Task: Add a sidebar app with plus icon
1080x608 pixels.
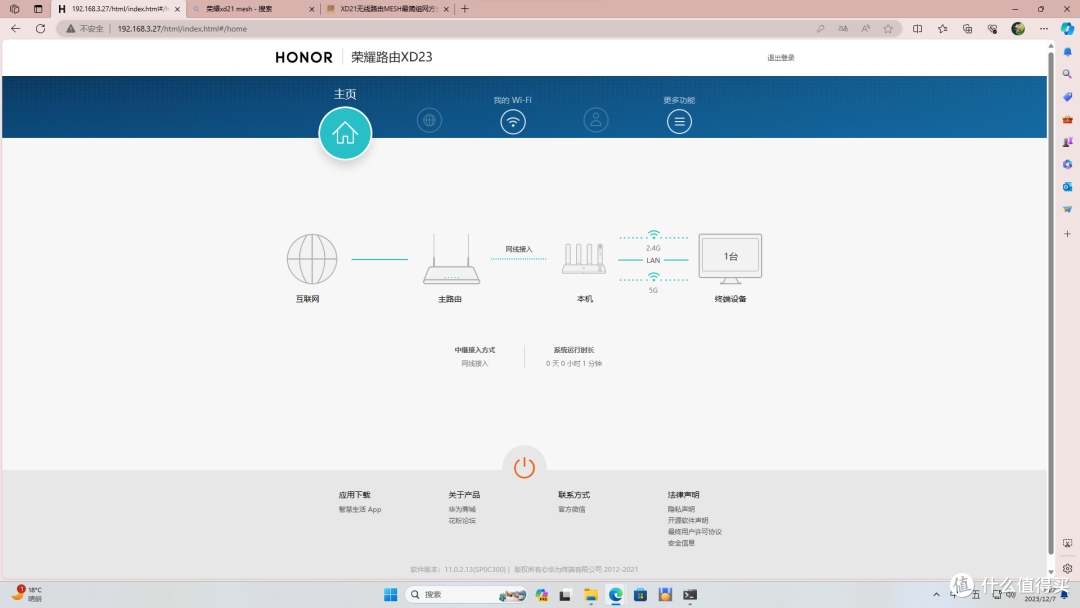Action: pos(1067,234)
